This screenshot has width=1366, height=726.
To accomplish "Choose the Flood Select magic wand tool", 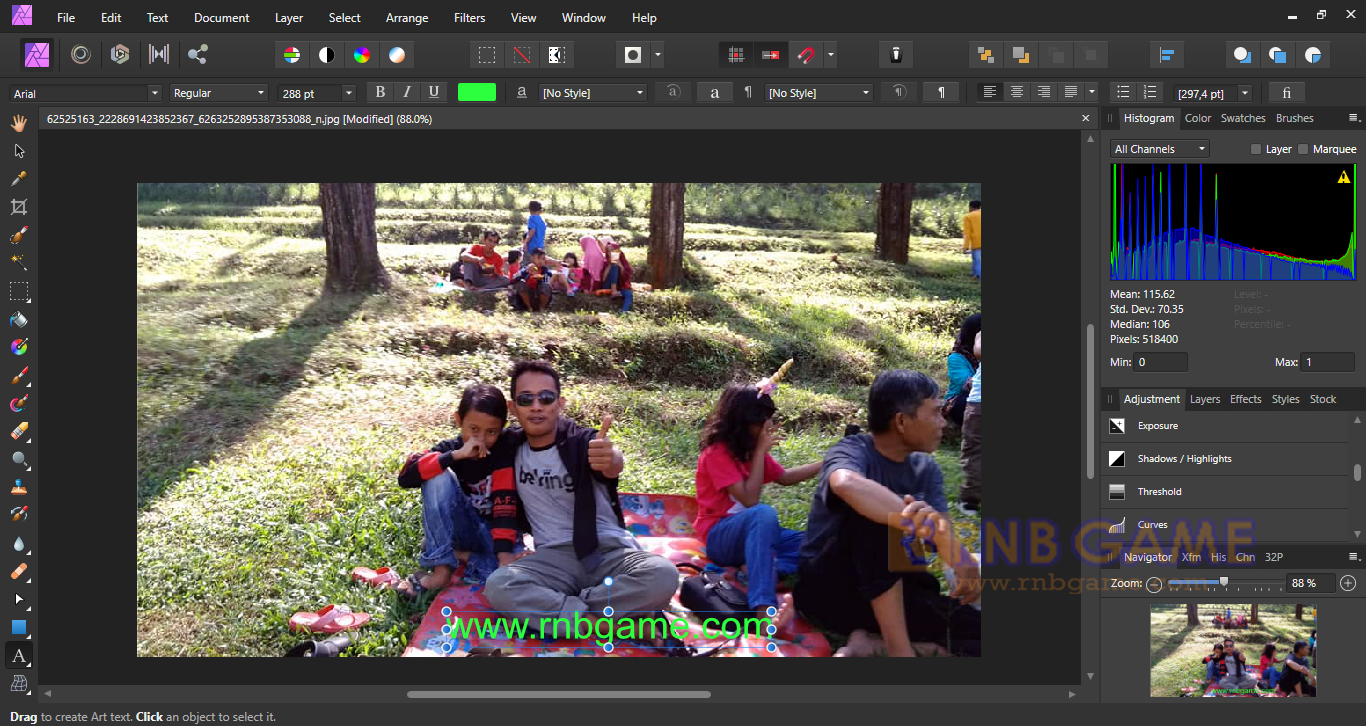I will click(19, 263).
